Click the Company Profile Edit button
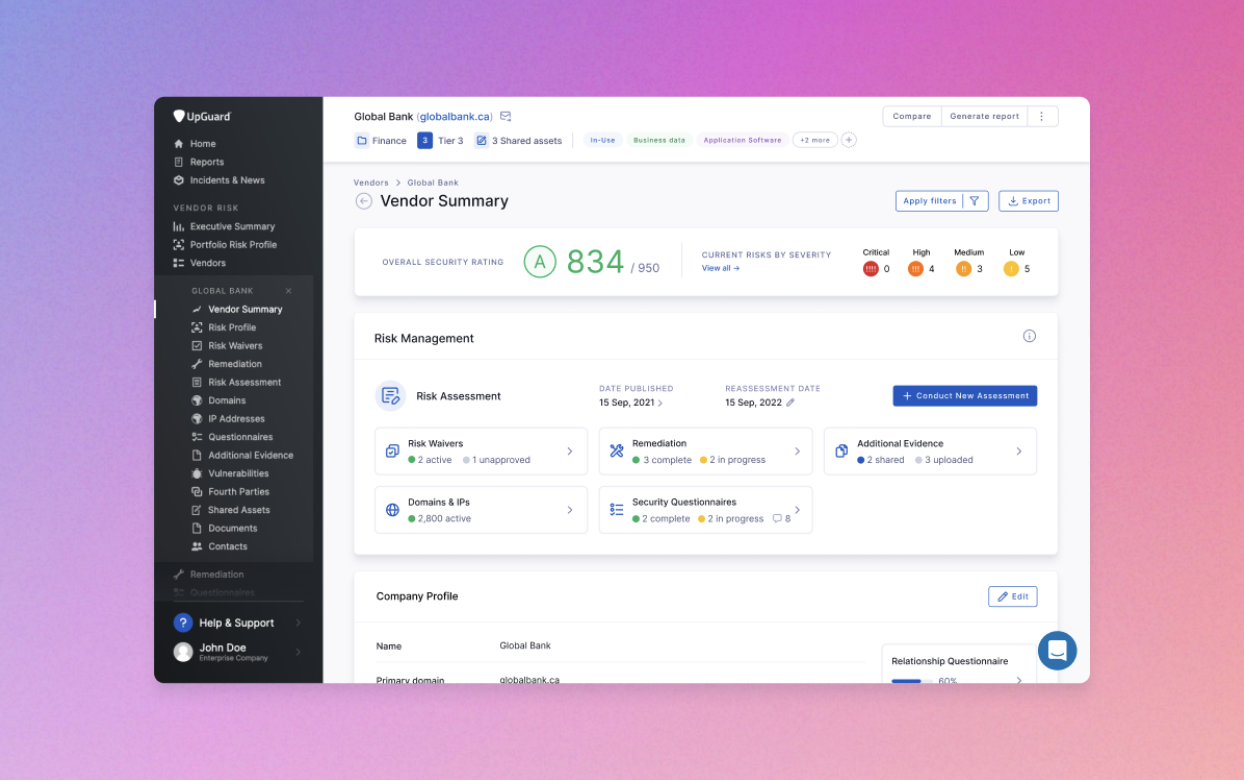The image size is (1244, 780). point(1012,596)
